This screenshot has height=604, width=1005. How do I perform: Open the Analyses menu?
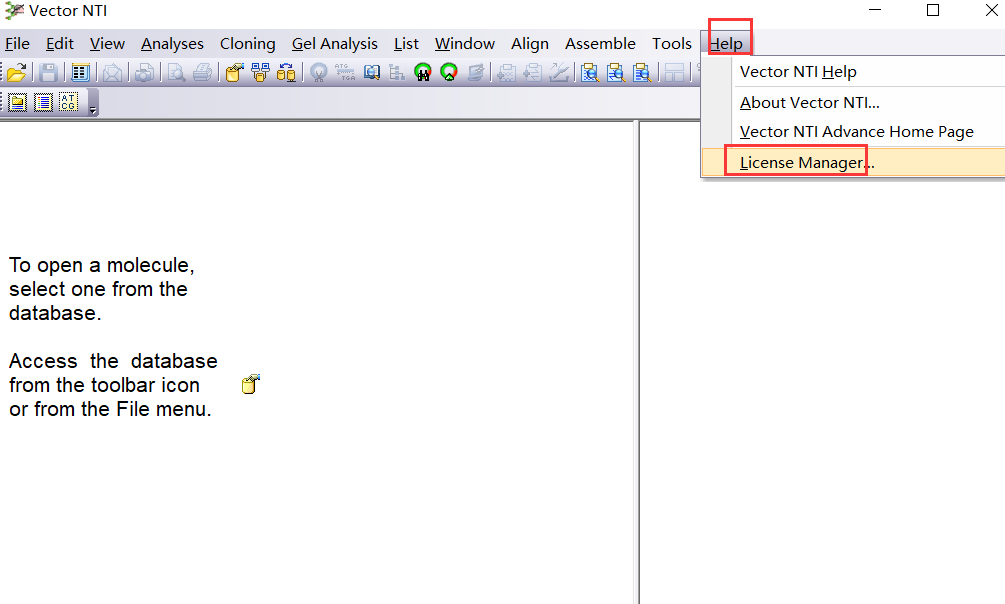pyautogui.click(x=172, y=44)
